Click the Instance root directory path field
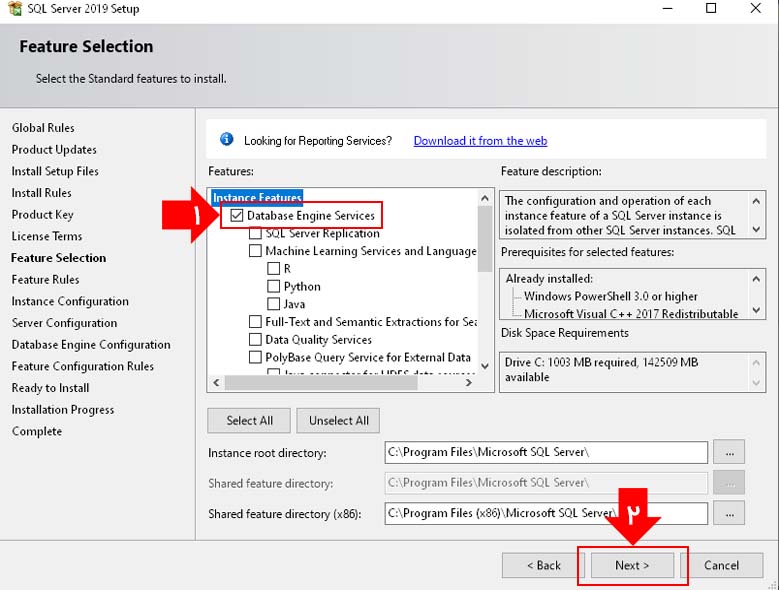The height and width of the screenshot is (590, 779). pyautogui.click(x=546, y=452)
